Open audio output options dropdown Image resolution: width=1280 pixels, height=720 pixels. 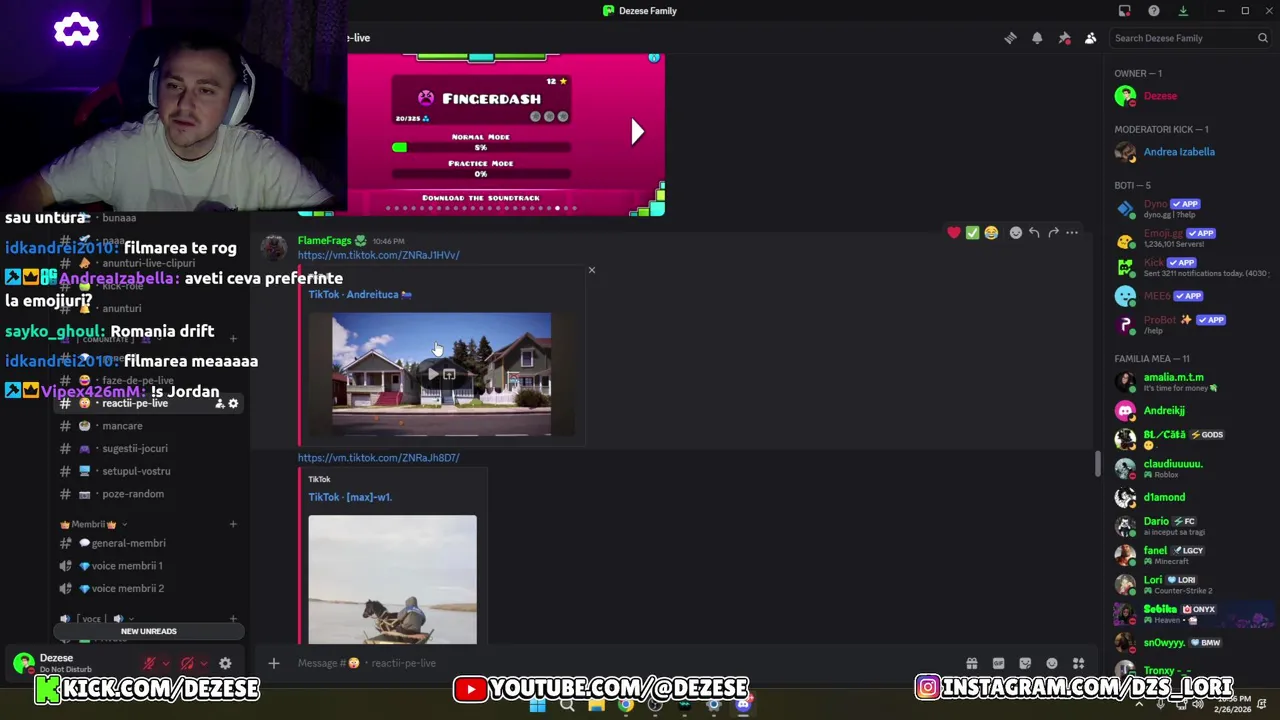point(203,663)
